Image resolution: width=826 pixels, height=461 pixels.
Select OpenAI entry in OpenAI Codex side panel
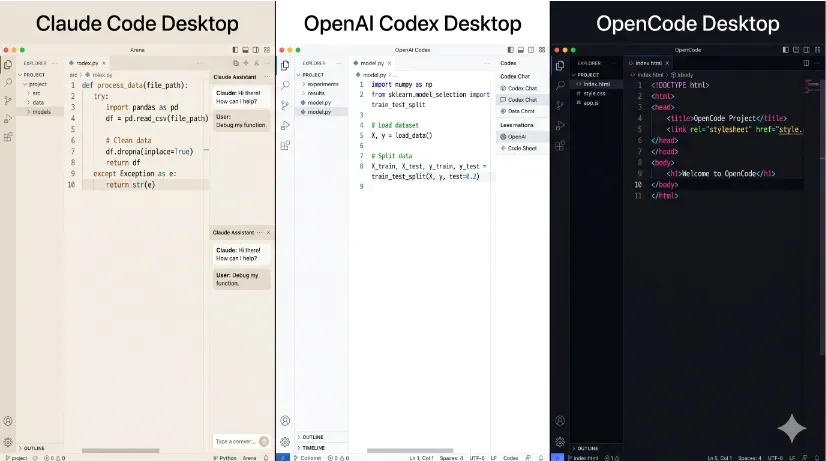(x=522, y=136)
